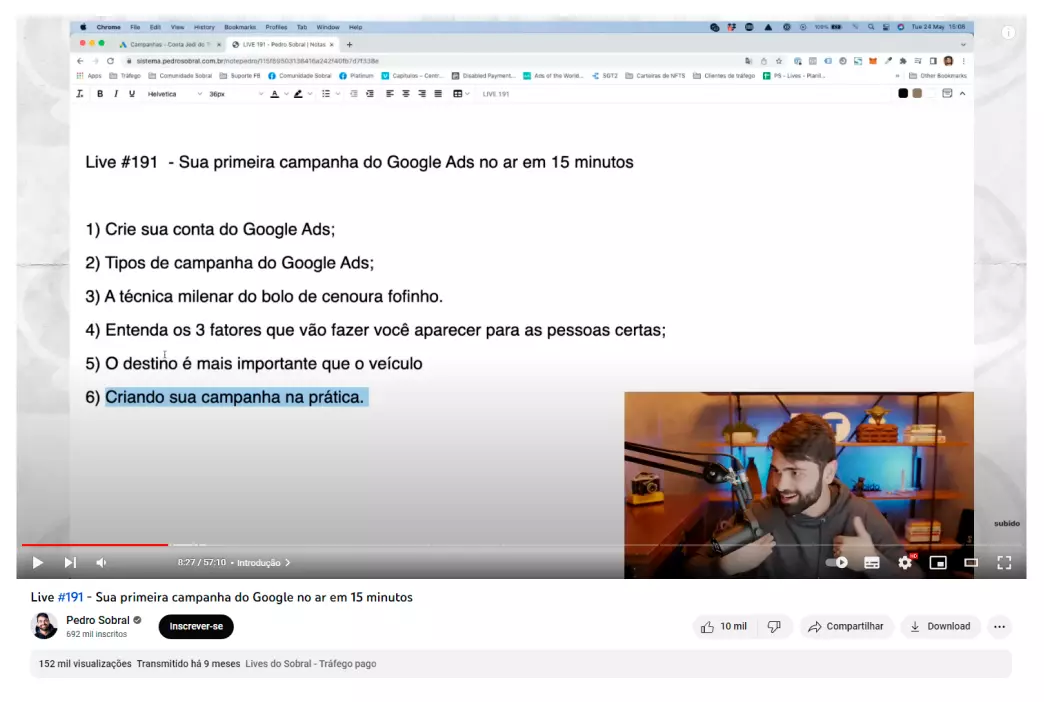Open Chrome's three-dot menu

pyautogui.click(x=963, y=61)
